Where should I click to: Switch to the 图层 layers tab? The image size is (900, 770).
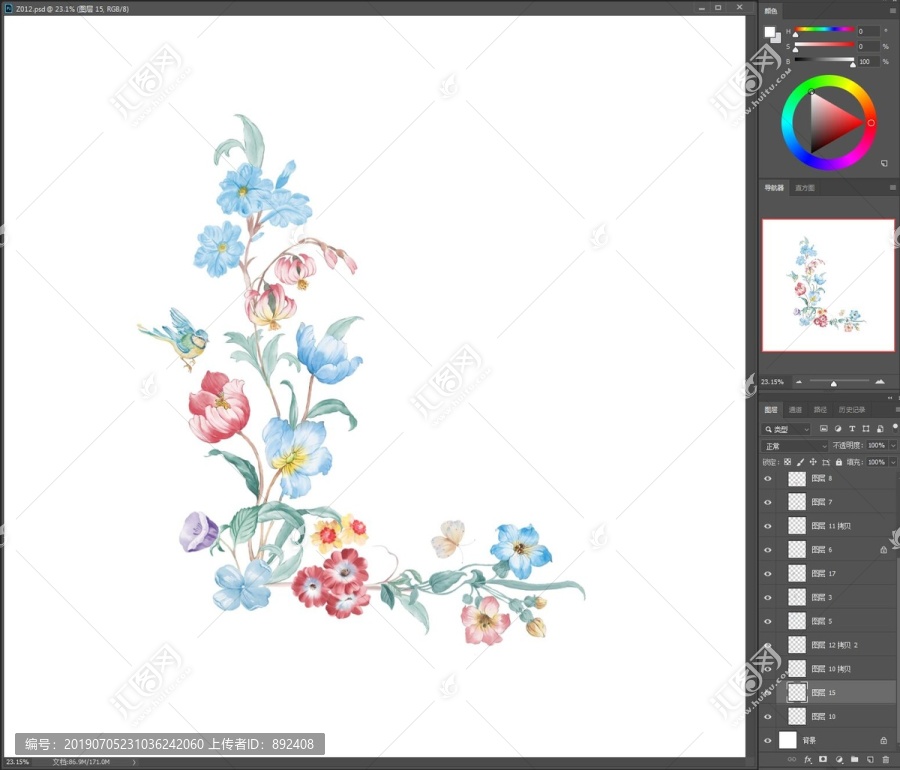(x=771, y=410)
